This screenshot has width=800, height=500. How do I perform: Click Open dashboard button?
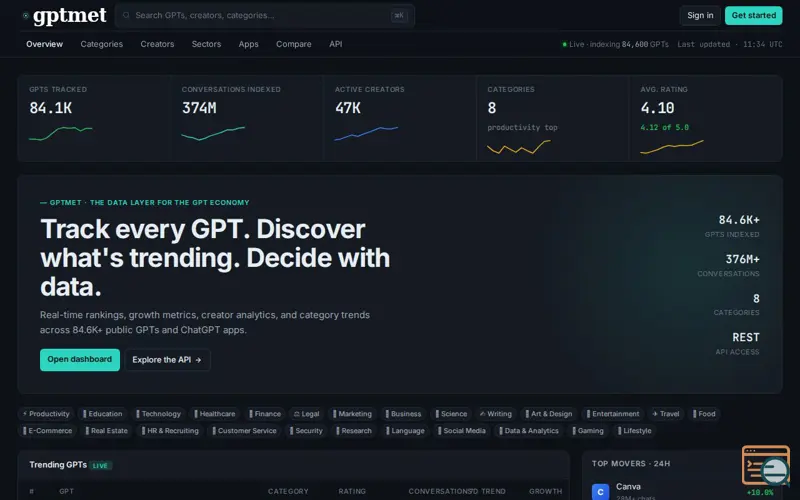(80, 360)
